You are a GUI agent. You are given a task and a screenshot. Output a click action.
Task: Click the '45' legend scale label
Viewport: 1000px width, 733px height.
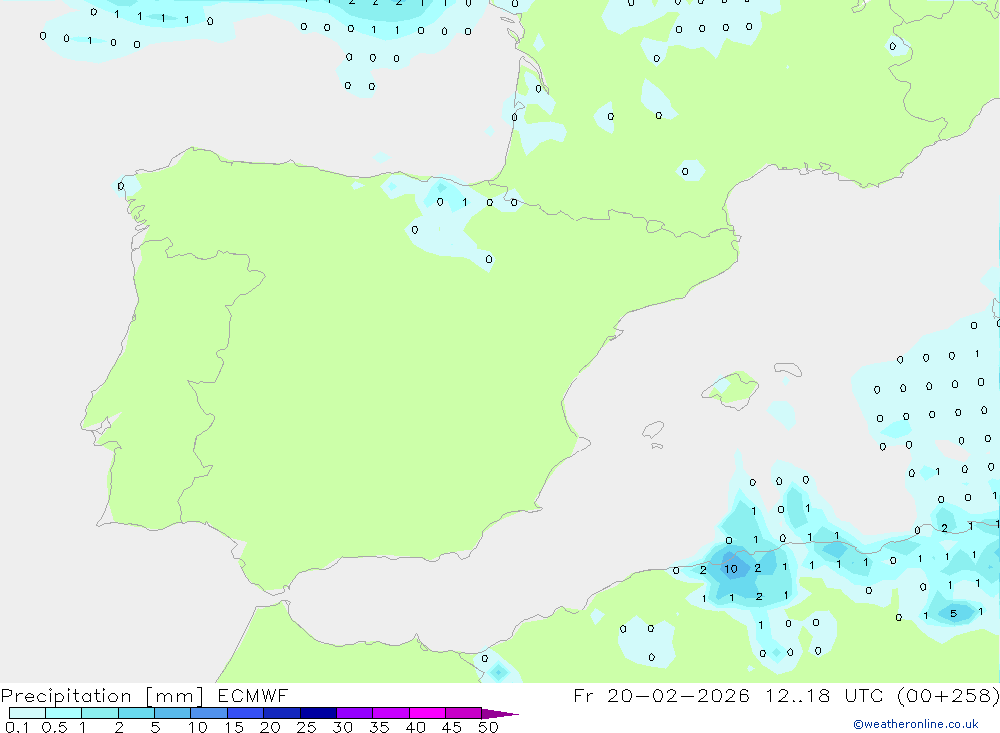[x=452, y=727]
